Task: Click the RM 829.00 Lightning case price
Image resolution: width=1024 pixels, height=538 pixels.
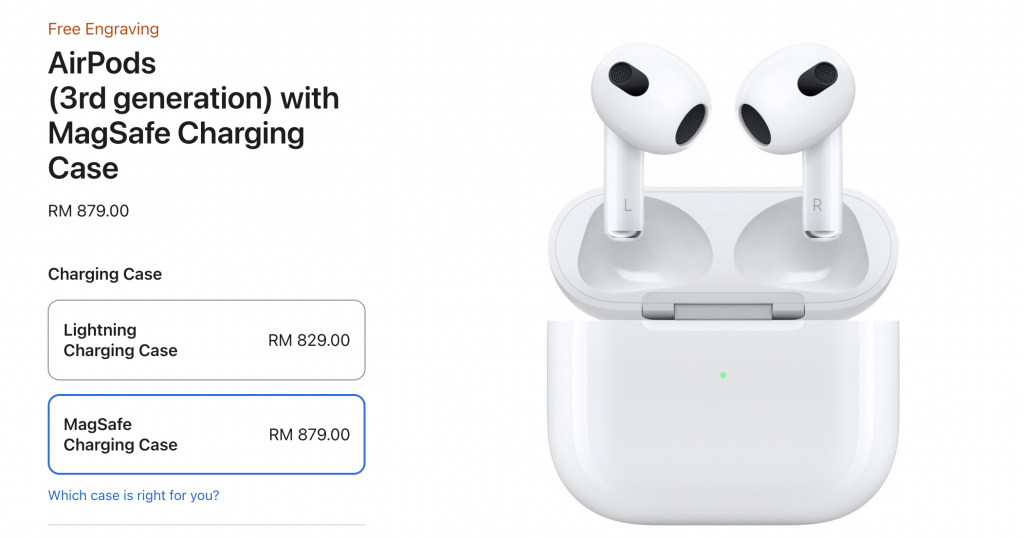Action: click(x=309, y=340)
